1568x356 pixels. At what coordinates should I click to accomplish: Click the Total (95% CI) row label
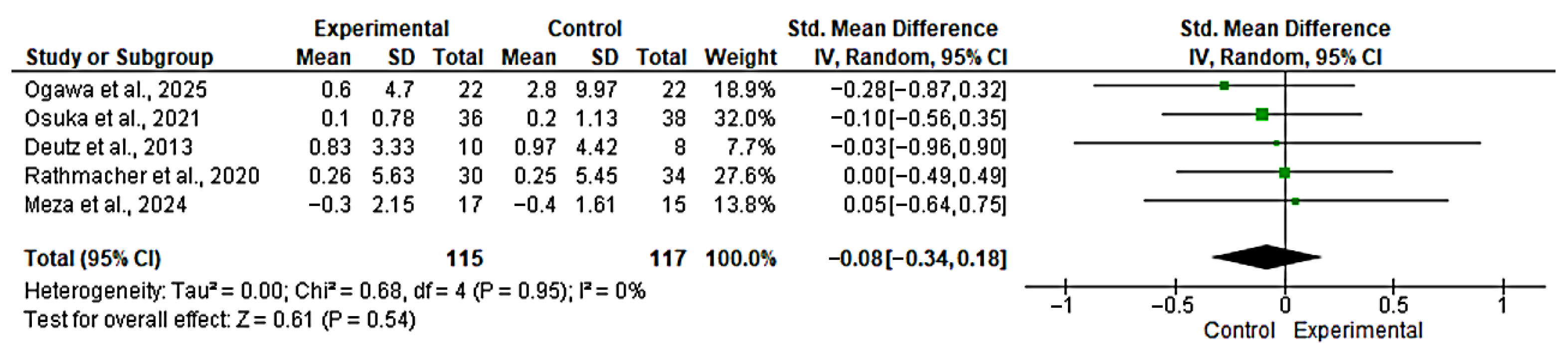pyautogui.click(x=93, y=259)
